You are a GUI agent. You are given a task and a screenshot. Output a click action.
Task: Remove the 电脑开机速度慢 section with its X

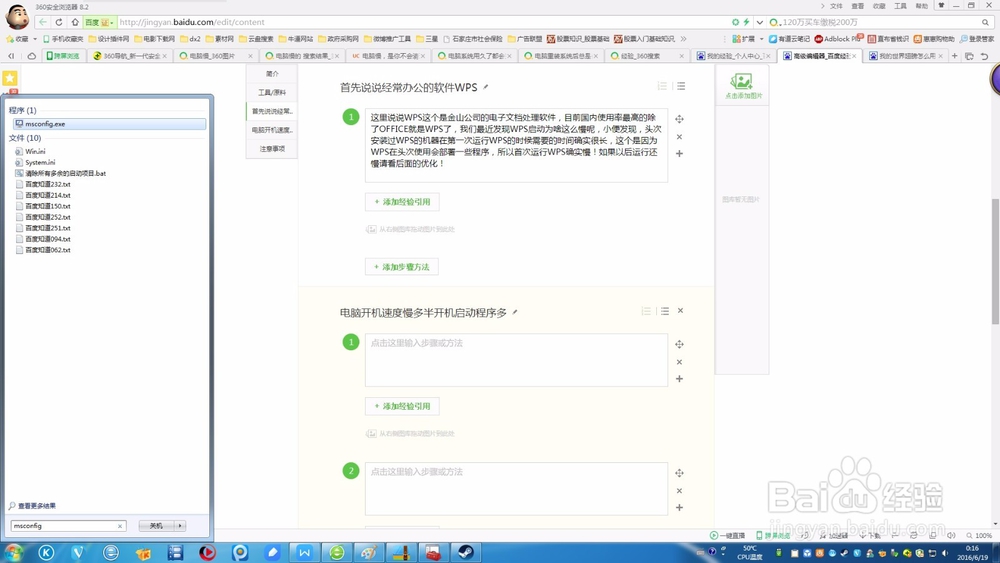click(680, 311)
